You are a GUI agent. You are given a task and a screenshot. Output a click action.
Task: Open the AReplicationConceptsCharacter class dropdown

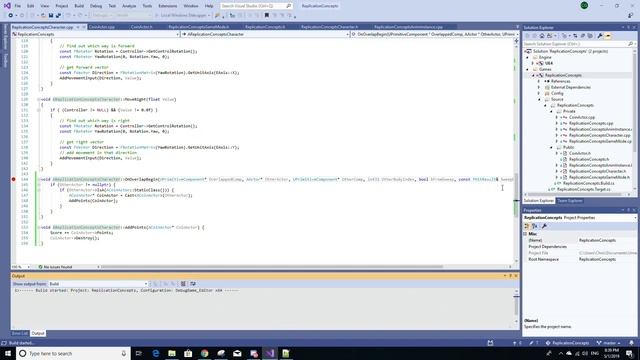(x=265, y=34)
